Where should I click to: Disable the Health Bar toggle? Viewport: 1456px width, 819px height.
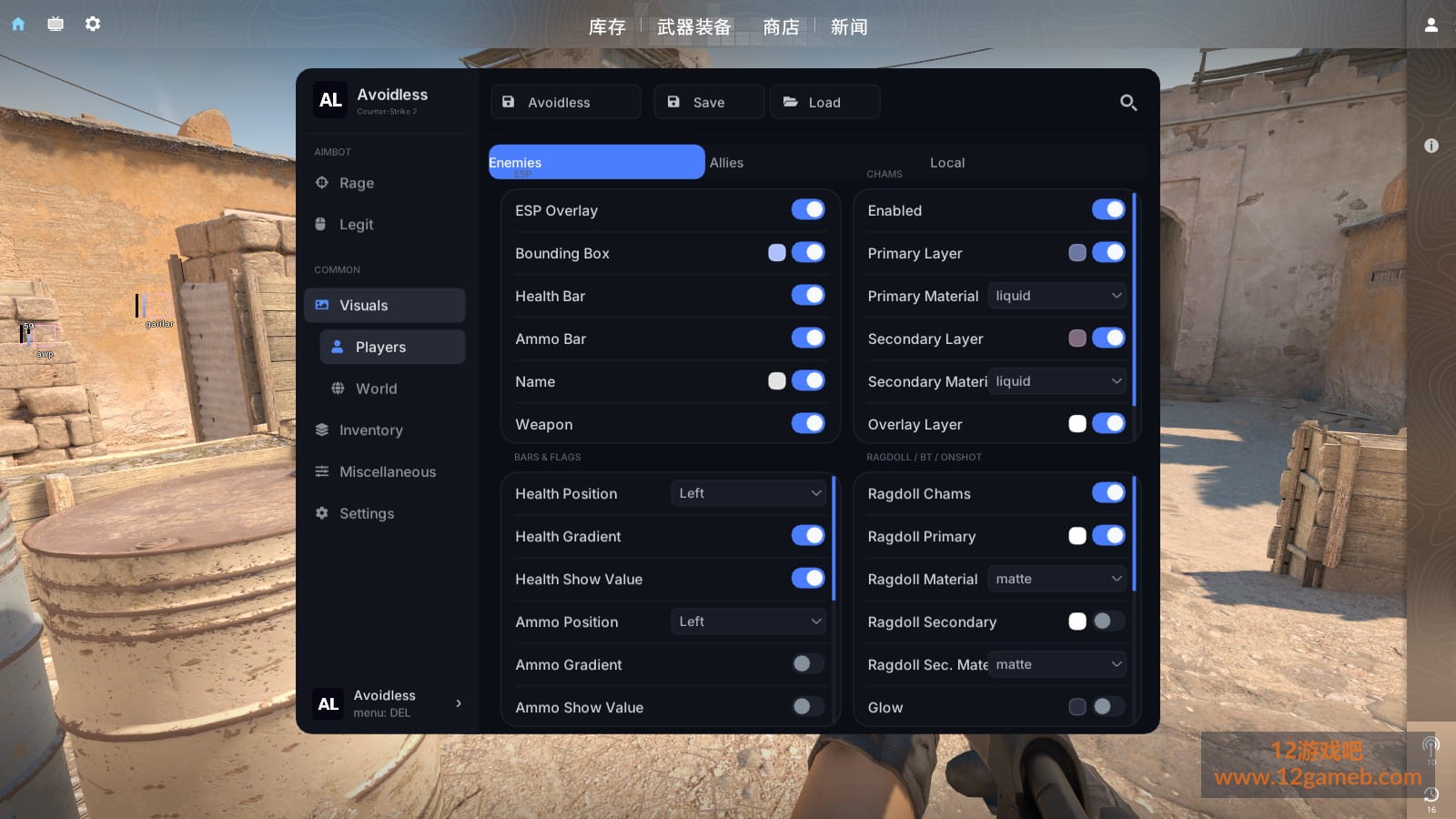808,296
